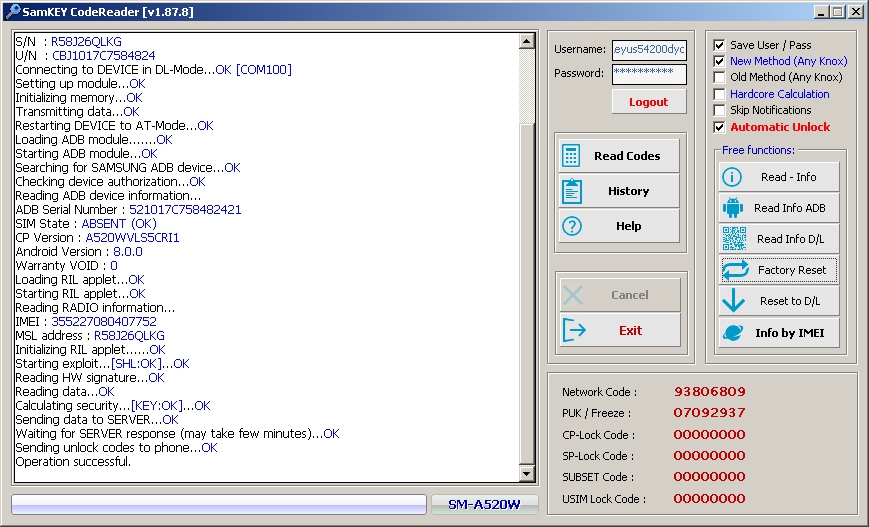The height and width of the screenshot is (527, 869).
Task: Click the Factory Reset loop arrows icon
Action: click(735, 270)
